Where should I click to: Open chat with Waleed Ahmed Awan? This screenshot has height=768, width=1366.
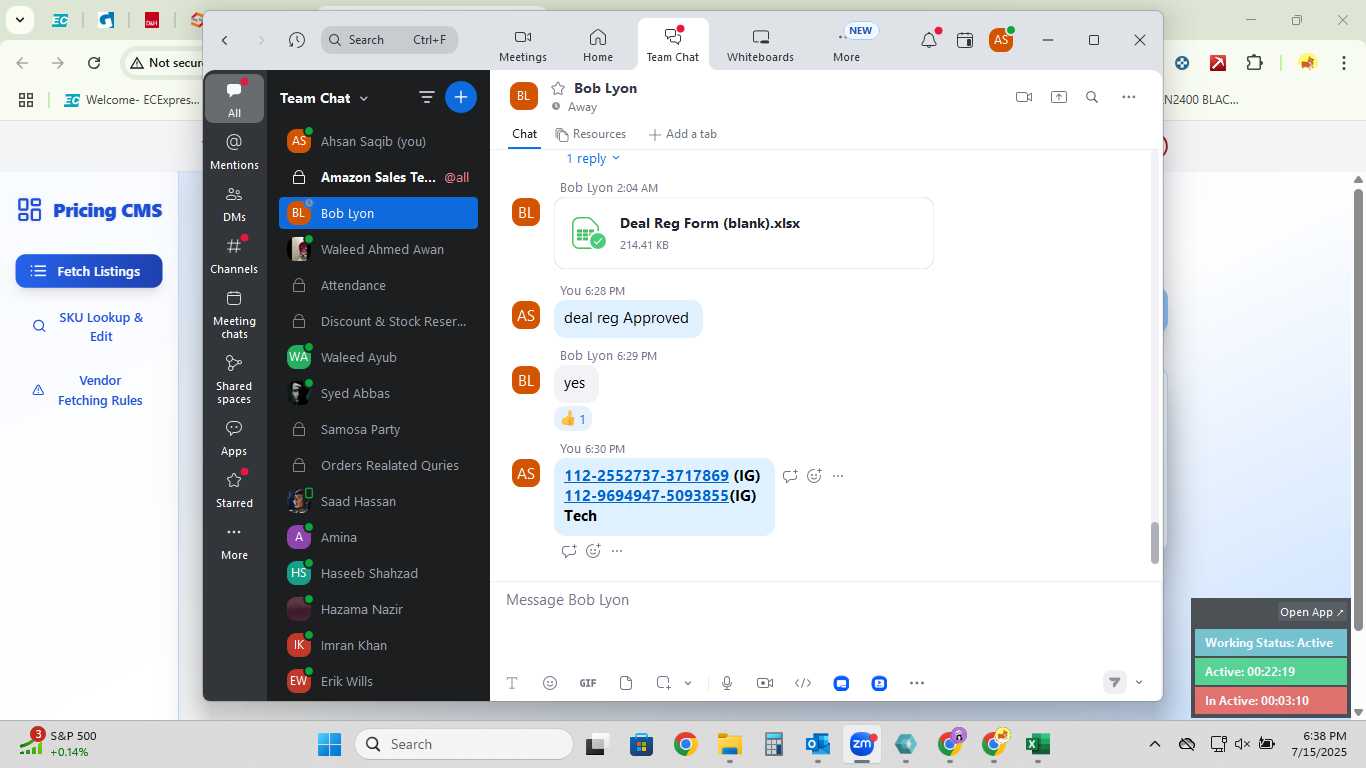378,249
